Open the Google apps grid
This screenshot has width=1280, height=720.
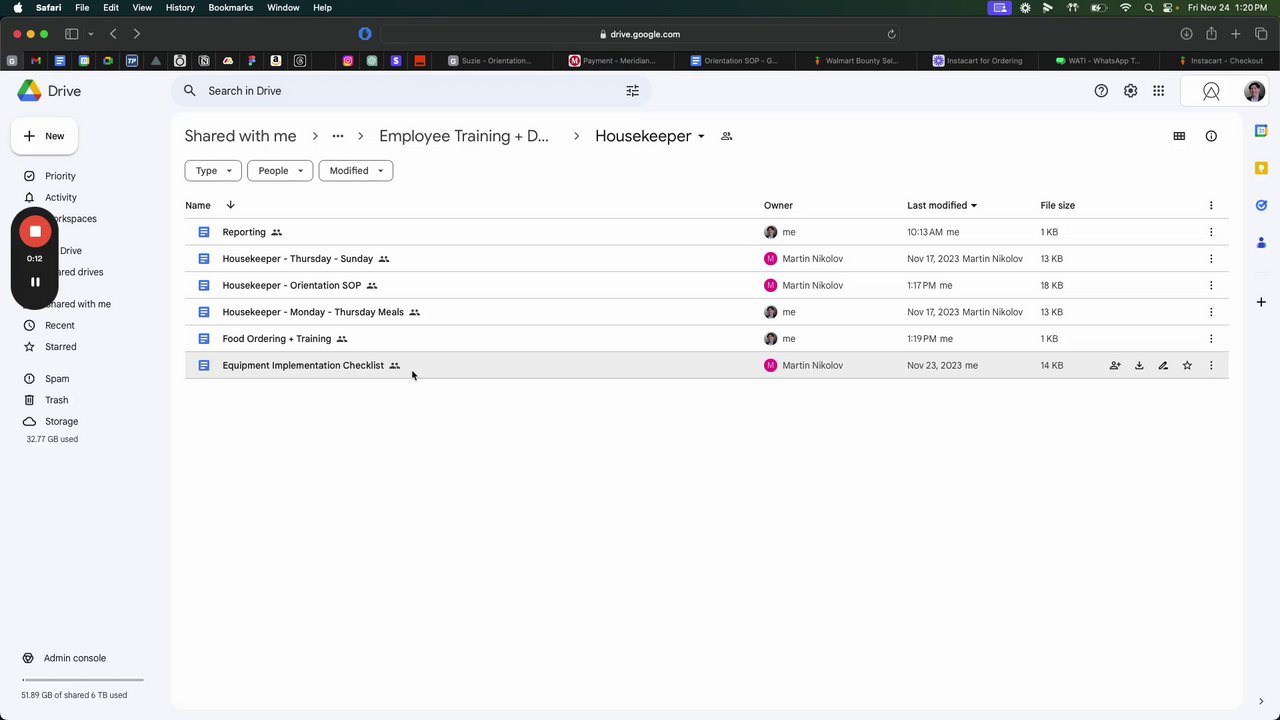1158,91
